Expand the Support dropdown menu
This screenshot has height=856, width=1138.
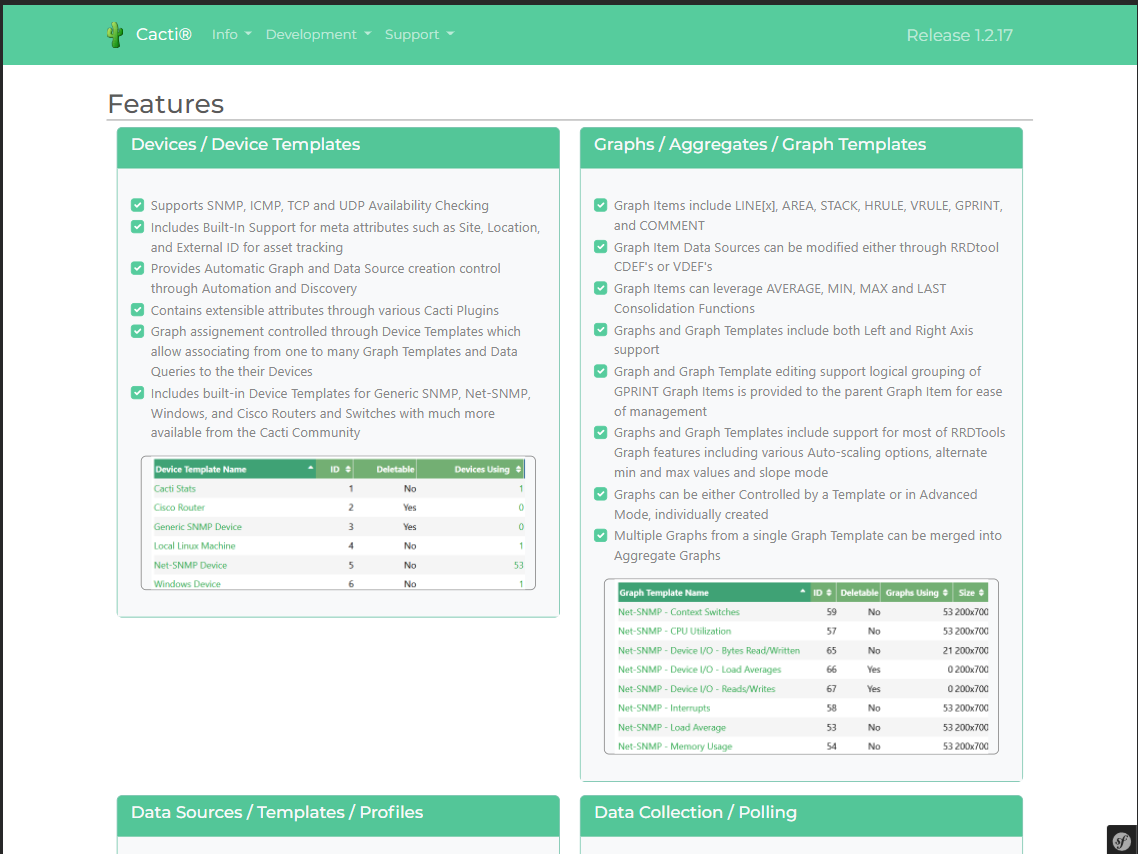click(x=419, y=34)
